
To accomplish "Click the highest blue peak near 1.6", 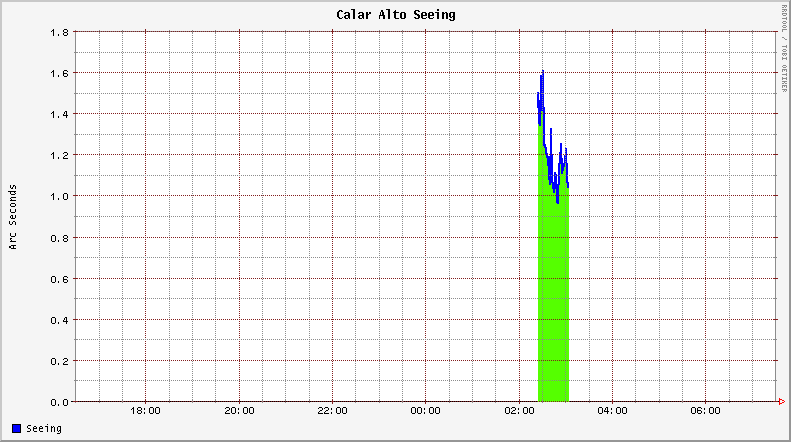I will tap(542, 72).
